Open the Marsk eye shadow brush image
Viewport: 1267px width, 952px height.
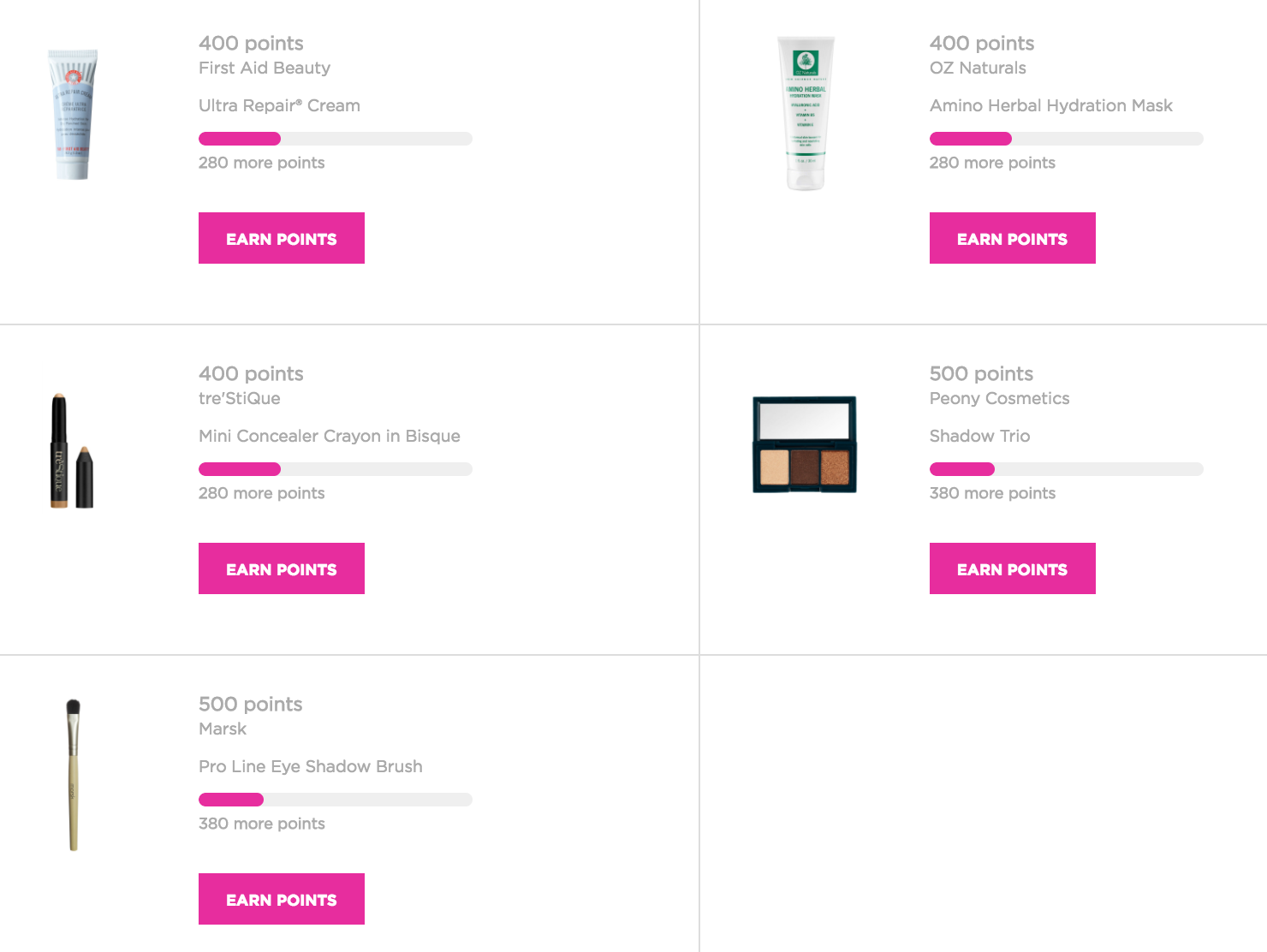pyautogui.click(x=74, y=775)
